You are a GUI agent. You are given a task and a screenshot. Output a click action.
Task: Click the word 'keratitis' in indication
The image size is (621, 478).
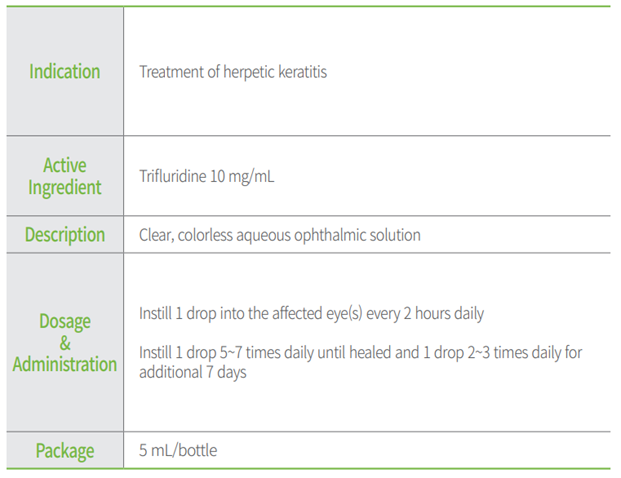[299, 72]
